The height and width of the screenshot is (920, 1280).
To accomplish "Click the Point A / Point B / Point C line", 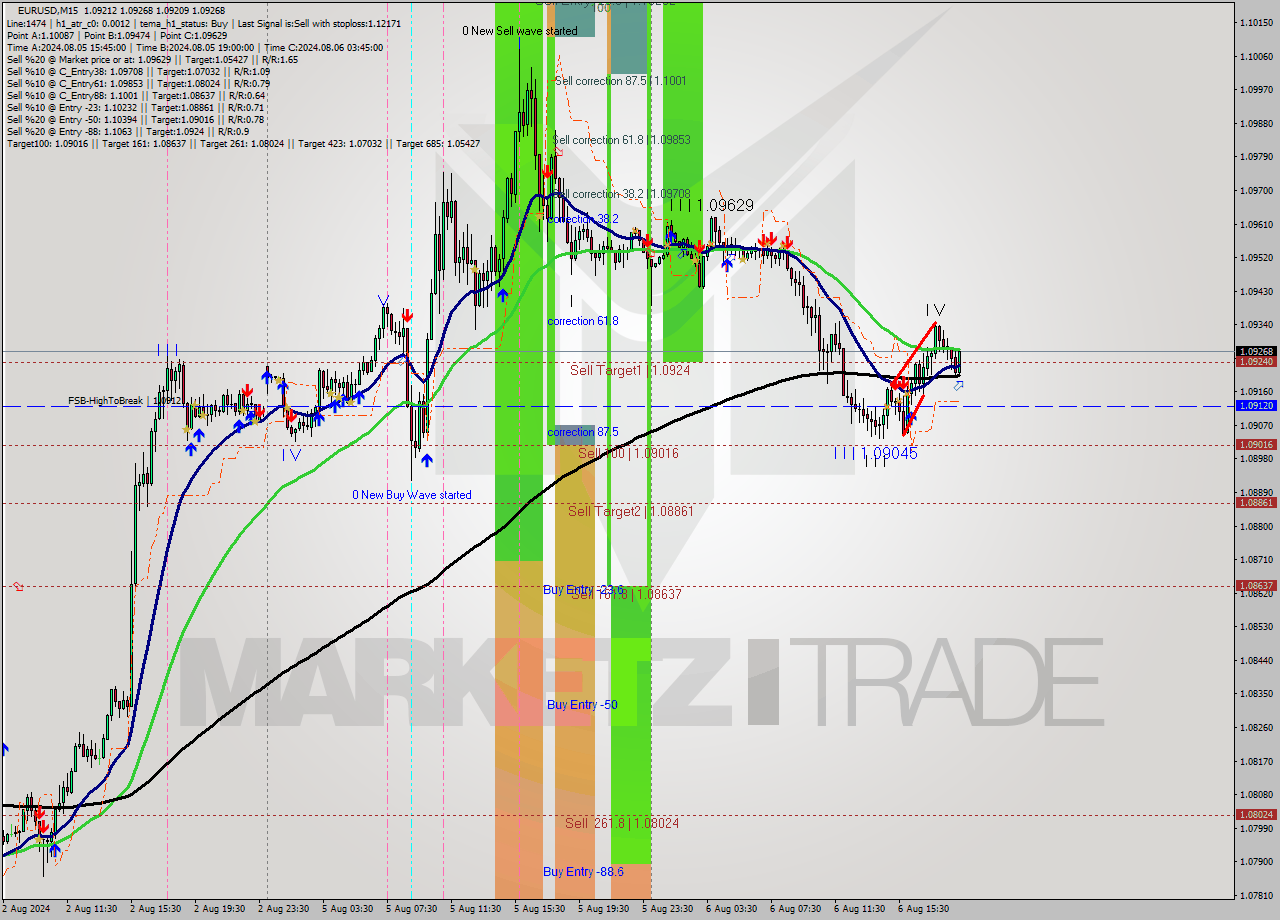I will [x=117, y=35].
